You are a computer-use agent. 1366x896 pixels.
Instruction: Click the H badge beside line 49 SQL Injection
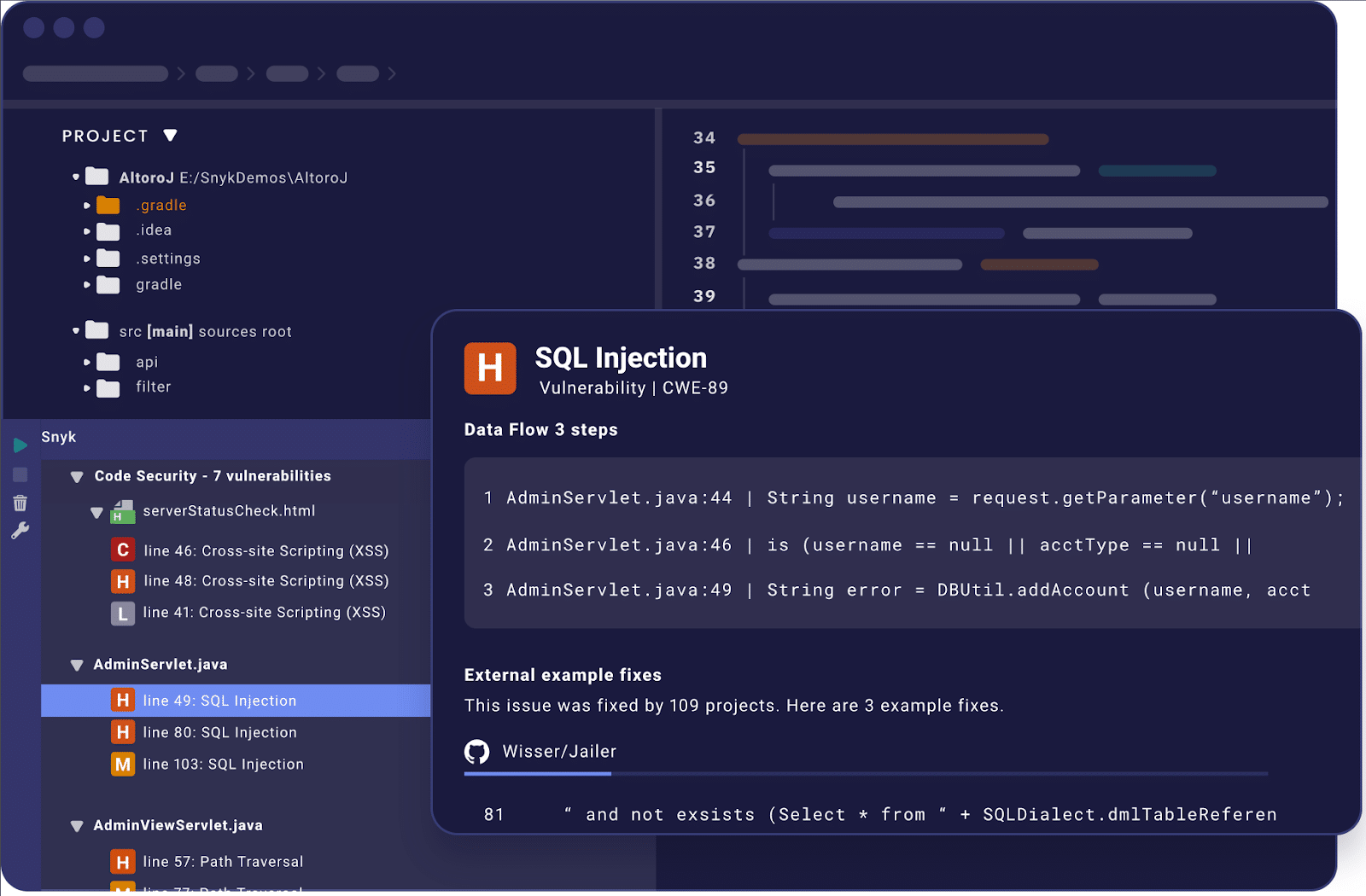(123, 701)
